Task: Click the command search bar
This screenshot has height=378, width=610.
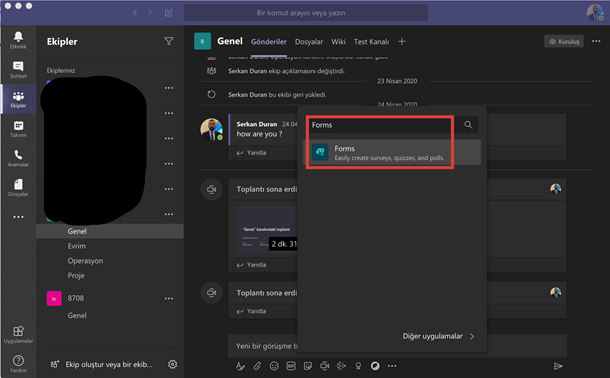Action: coord(305,13)
